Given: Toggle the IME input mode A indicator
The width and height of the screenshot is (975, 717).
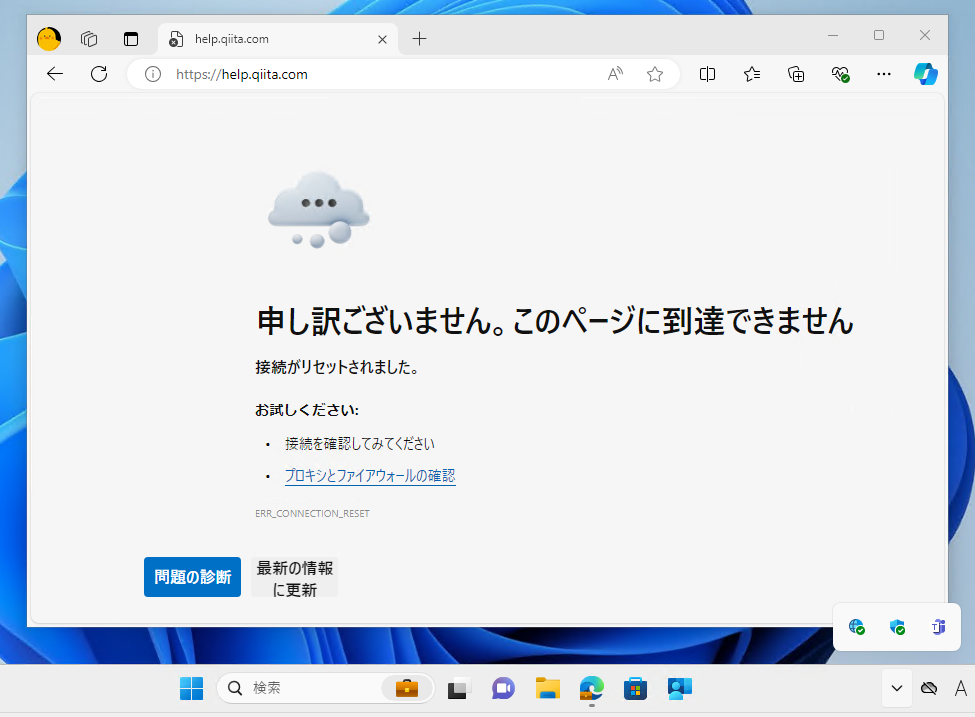Looking at the screenshot, I should coord(961,688).
